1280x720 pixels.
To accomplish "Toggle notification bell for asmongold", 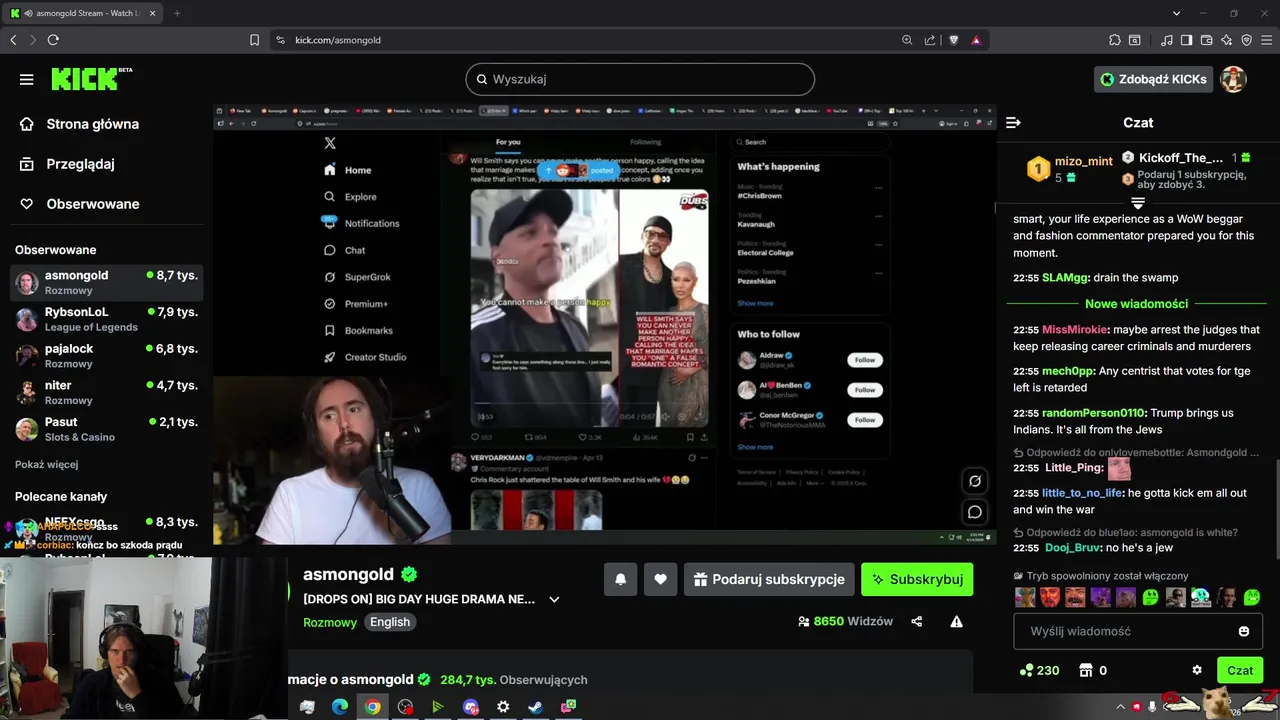I will tap(621, 579).
